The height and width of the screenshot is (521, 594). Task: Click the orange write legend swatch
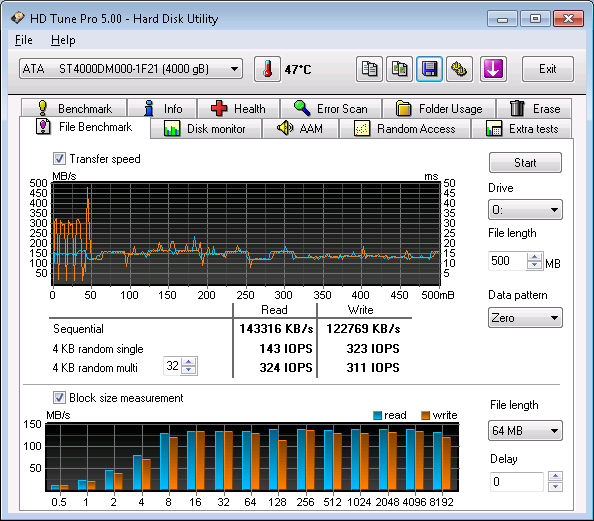pos(425,415)
